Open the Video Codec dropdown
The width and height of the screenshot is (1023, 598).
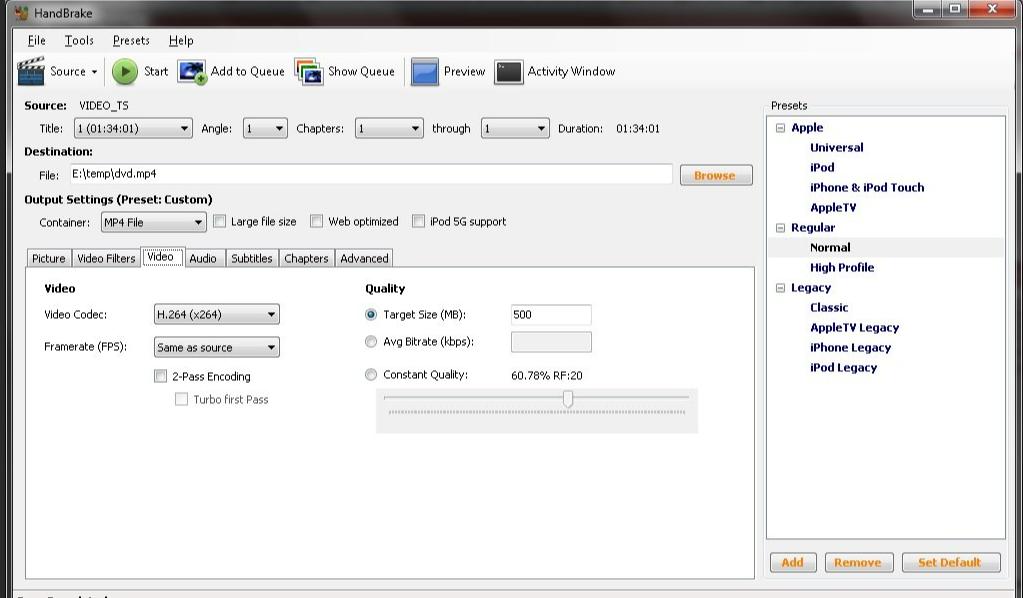(216, 315)
